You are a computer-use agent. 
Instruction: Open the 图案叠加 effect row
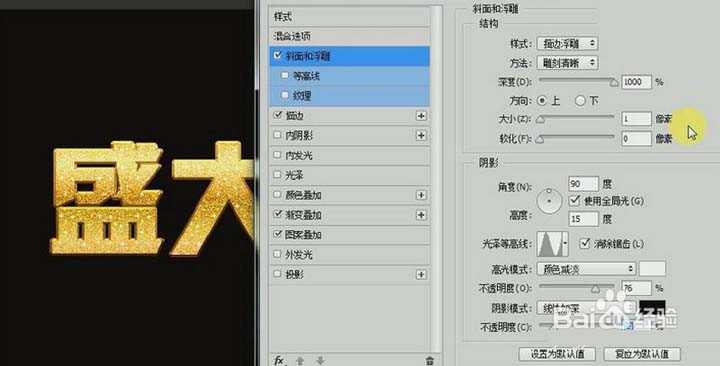pyautogui.click(x=350, y=235)
